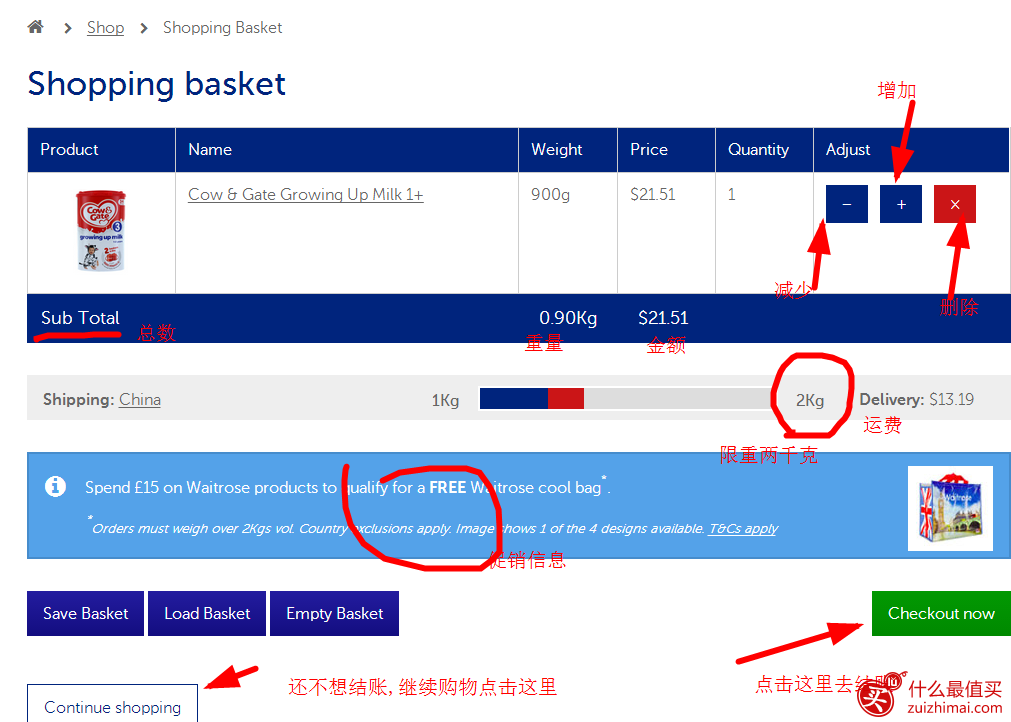Click the Delivery: $13.19 text
Image resolution: width=1011 pixels, height=722 pixels.
click(x=916, y=399)
